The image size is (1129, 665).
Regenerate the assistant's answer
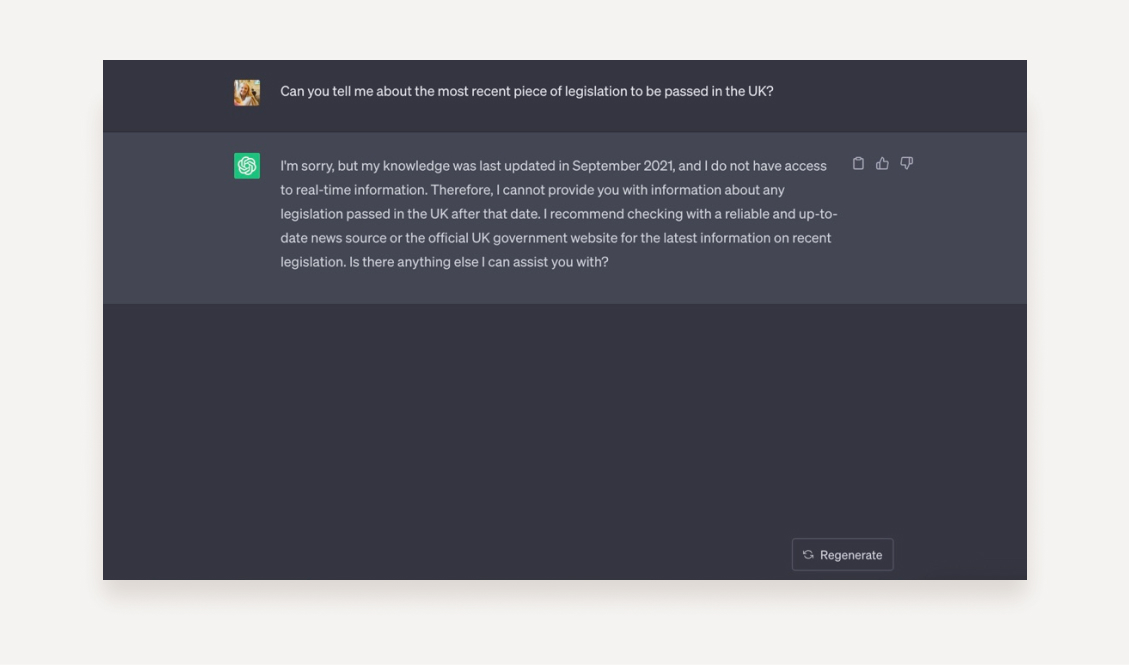842,554
